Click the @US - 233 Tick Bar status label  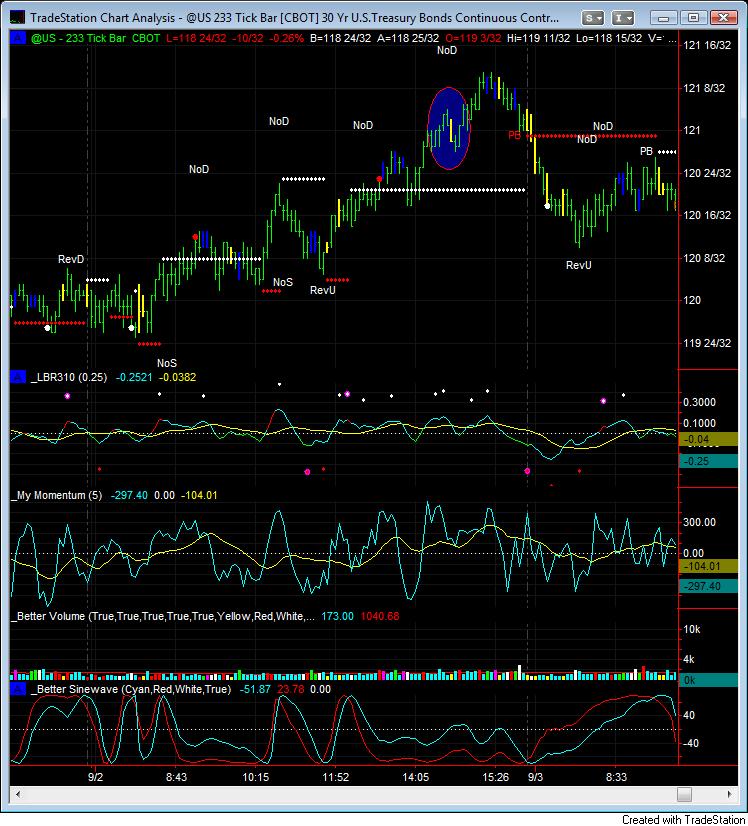78,38
